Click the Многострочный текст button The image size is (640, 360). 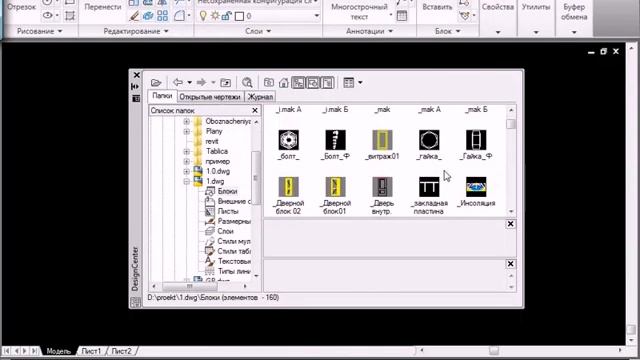(x=359, y=12)
